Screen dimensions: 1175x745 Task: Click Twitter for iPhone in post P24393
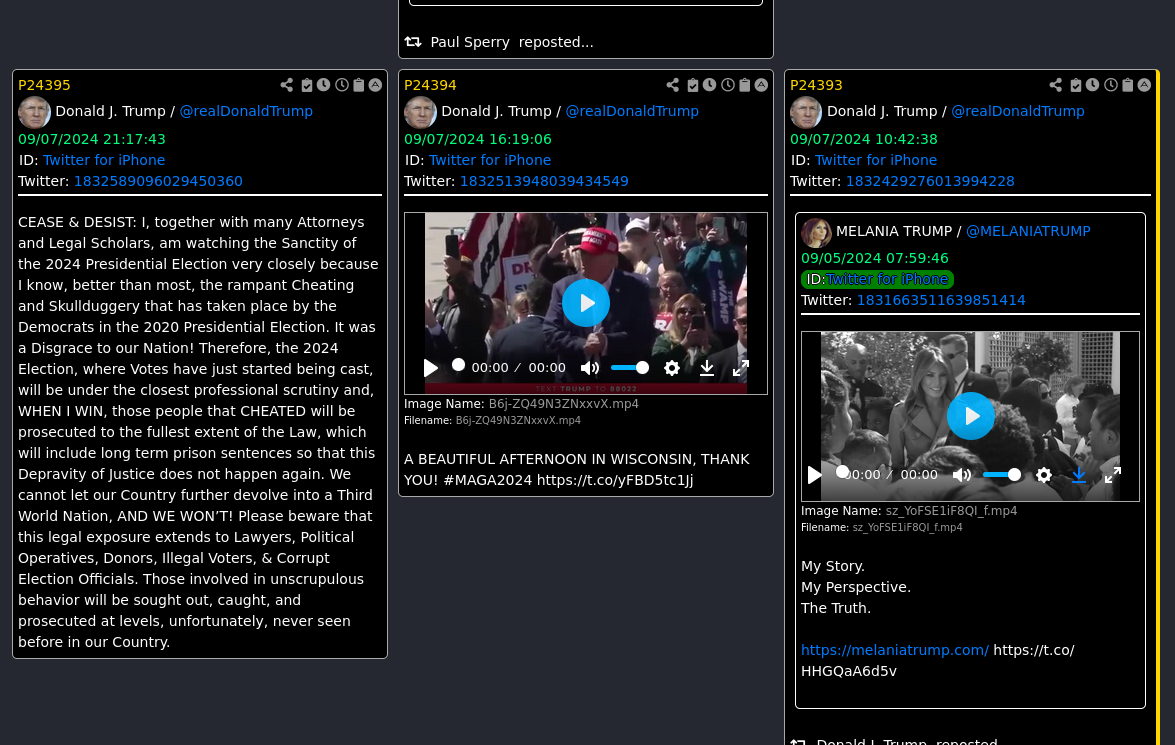[x=876, y=160]
